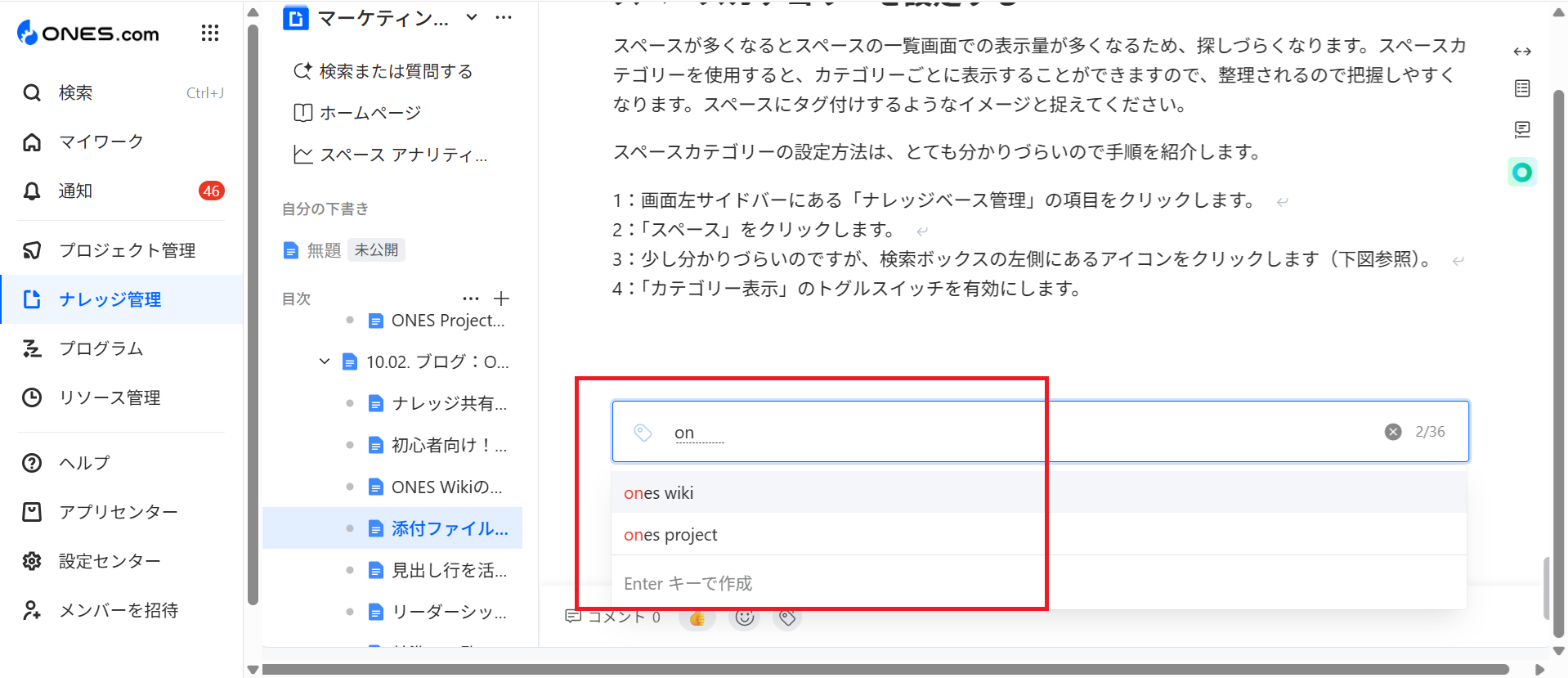Image resolution: width=1568 pixels, height=678 pixels.
Task: Click the ナレッジ管理 document icon
Action: pos(32,299)
